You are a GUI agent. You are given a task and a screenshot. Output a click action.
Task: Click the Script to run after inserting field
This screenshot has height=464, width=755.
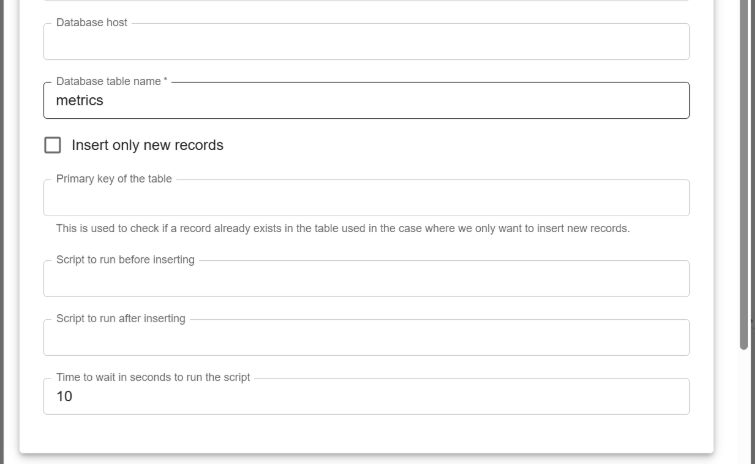(366, 339)
